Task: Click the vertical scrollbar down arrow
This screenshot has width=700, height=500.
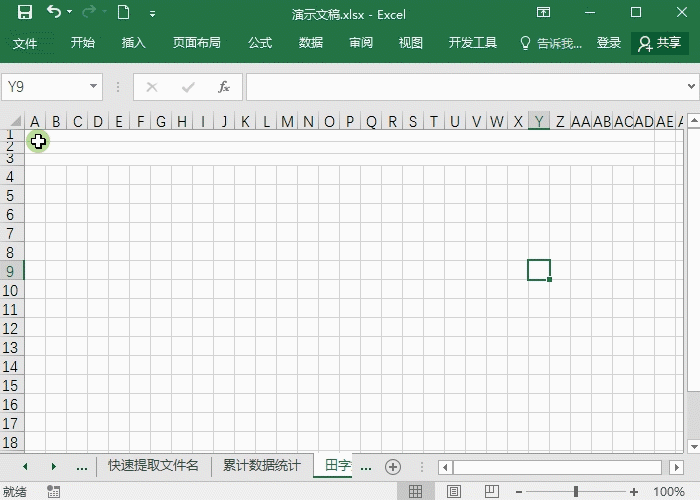Action: pyautogui.click(x=694, y=446)
